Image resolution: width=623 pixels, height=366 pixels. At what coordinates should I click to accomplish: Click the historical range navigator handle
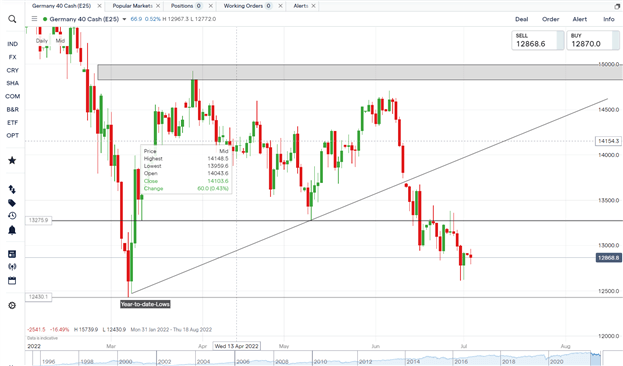(596, 358)
